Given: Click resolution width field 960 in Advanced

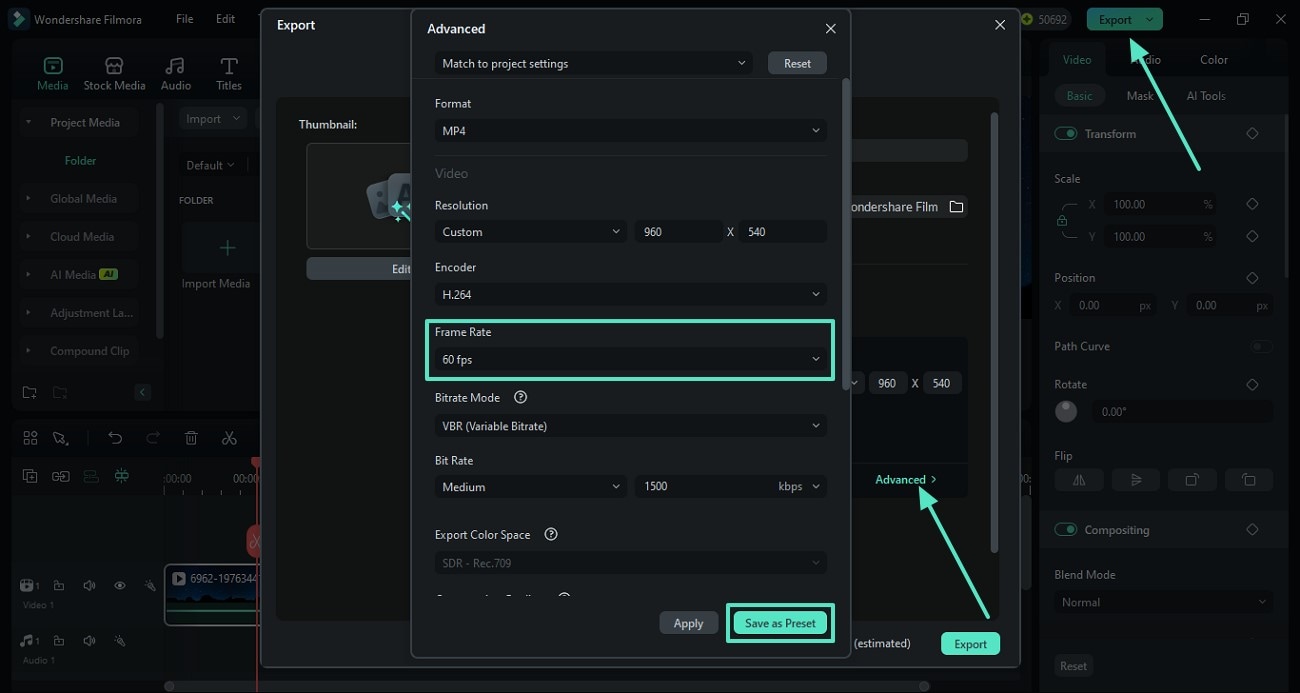Looking at the screenshot, I should coord(679,232).
